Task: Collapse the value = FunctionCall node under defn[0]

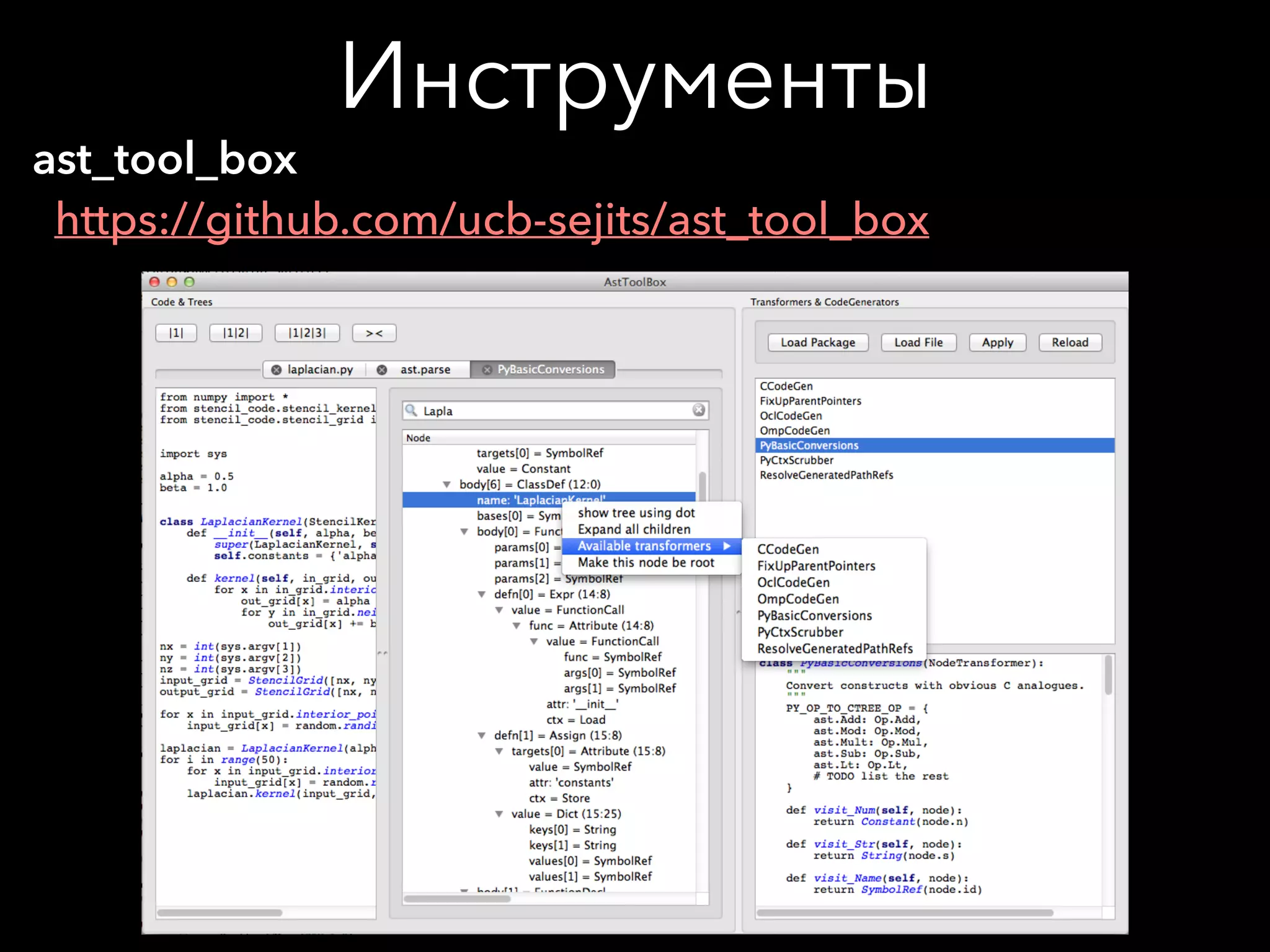Action: tap(499, 610)
